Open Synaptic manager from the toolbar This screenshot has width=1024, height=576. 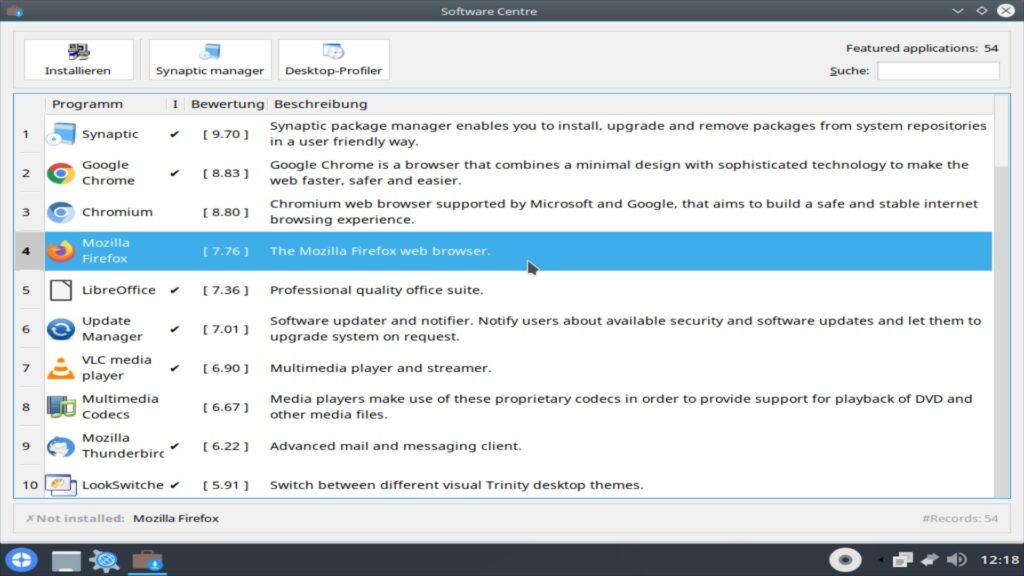(x=210, y=59)
